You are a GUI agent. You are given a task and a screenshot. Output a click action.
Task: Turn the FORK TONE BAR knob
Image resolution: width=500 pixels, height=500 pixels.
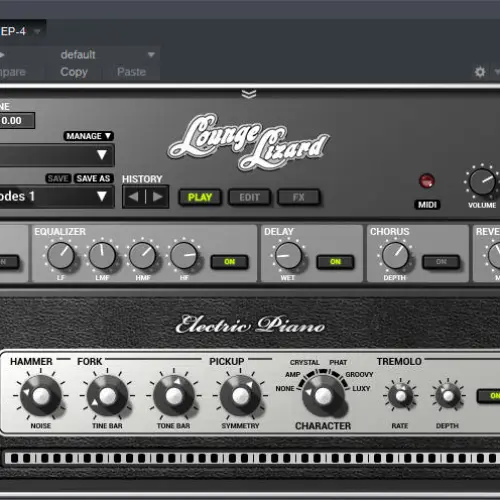click(174, 396)
